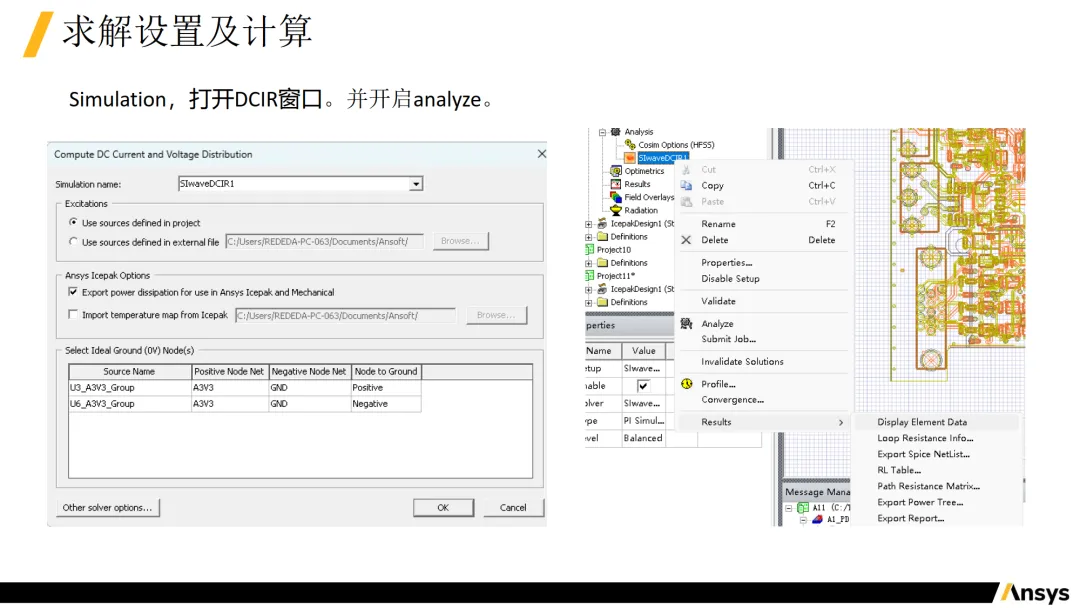The height and width of the screenshot is (608, 1080).
Task: Click the Copy icon in context menu
Action: coord(686,185)
